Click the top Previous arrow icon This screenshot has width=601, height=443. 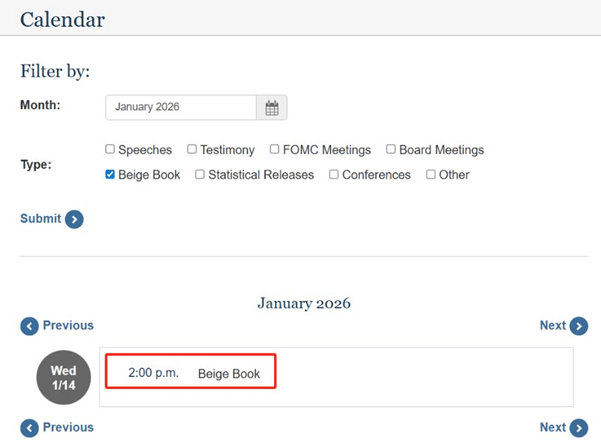pos(30,326)
